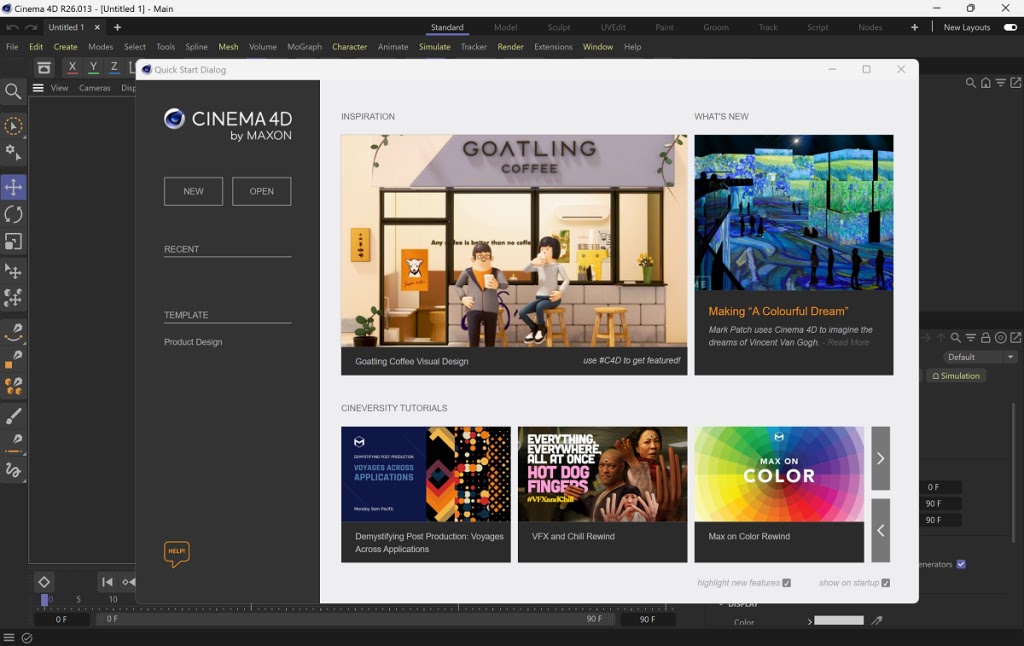The width and height of the screenshot is (1024, 646).
Task: Toggle the Y axis lock
Action: coord(93,67)
